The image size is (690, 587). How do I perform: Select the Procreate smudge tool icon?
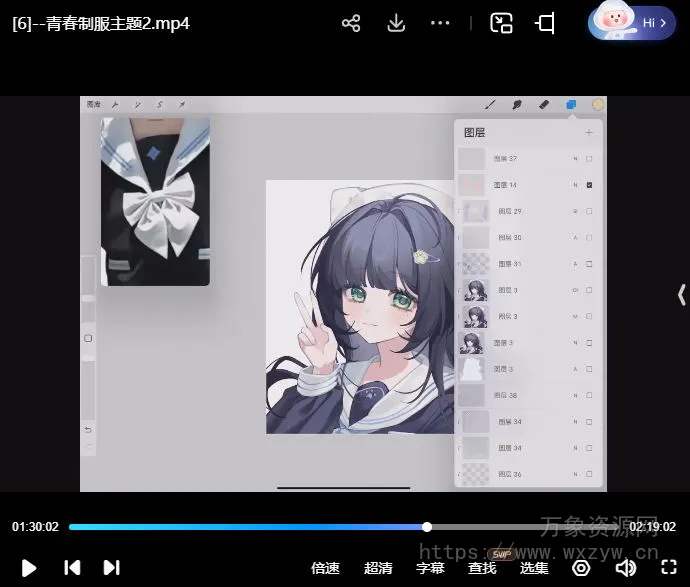517,104
